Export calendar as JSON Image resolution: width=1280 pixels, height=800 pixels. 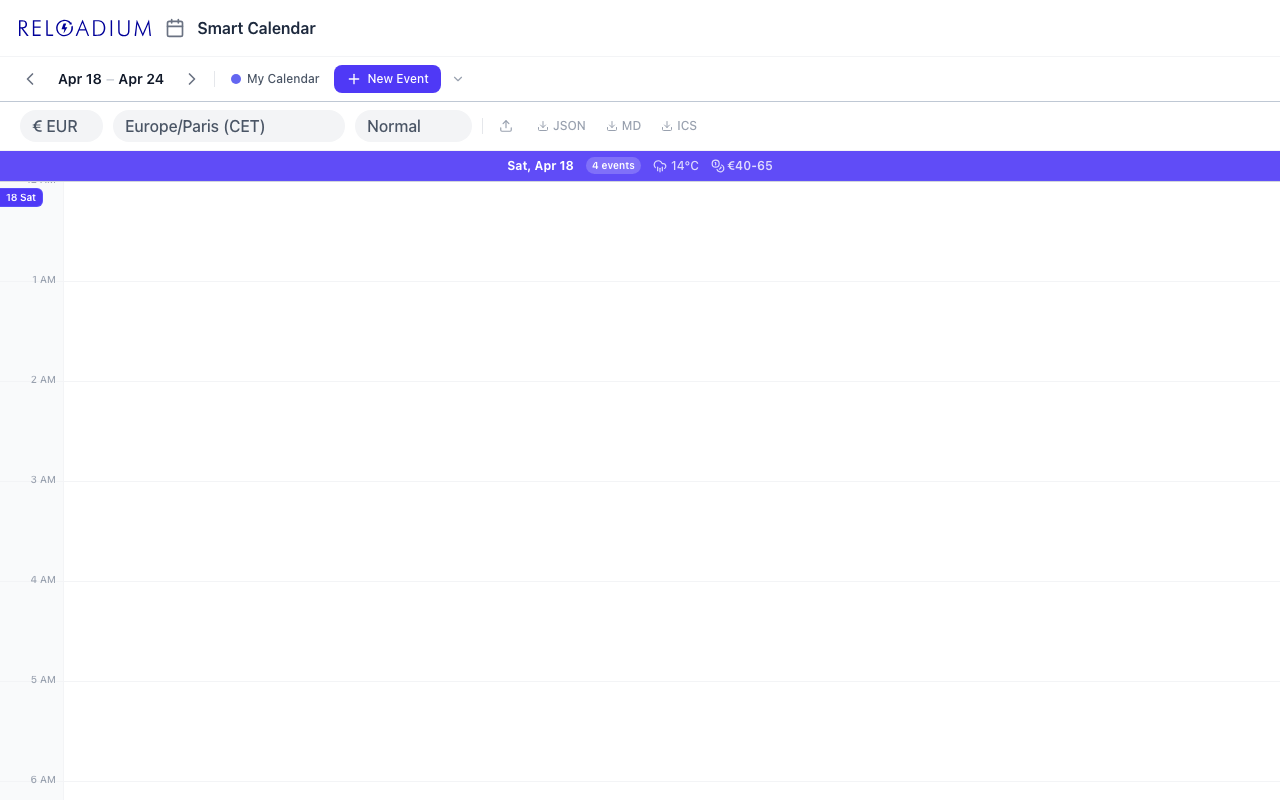point(562,126)
